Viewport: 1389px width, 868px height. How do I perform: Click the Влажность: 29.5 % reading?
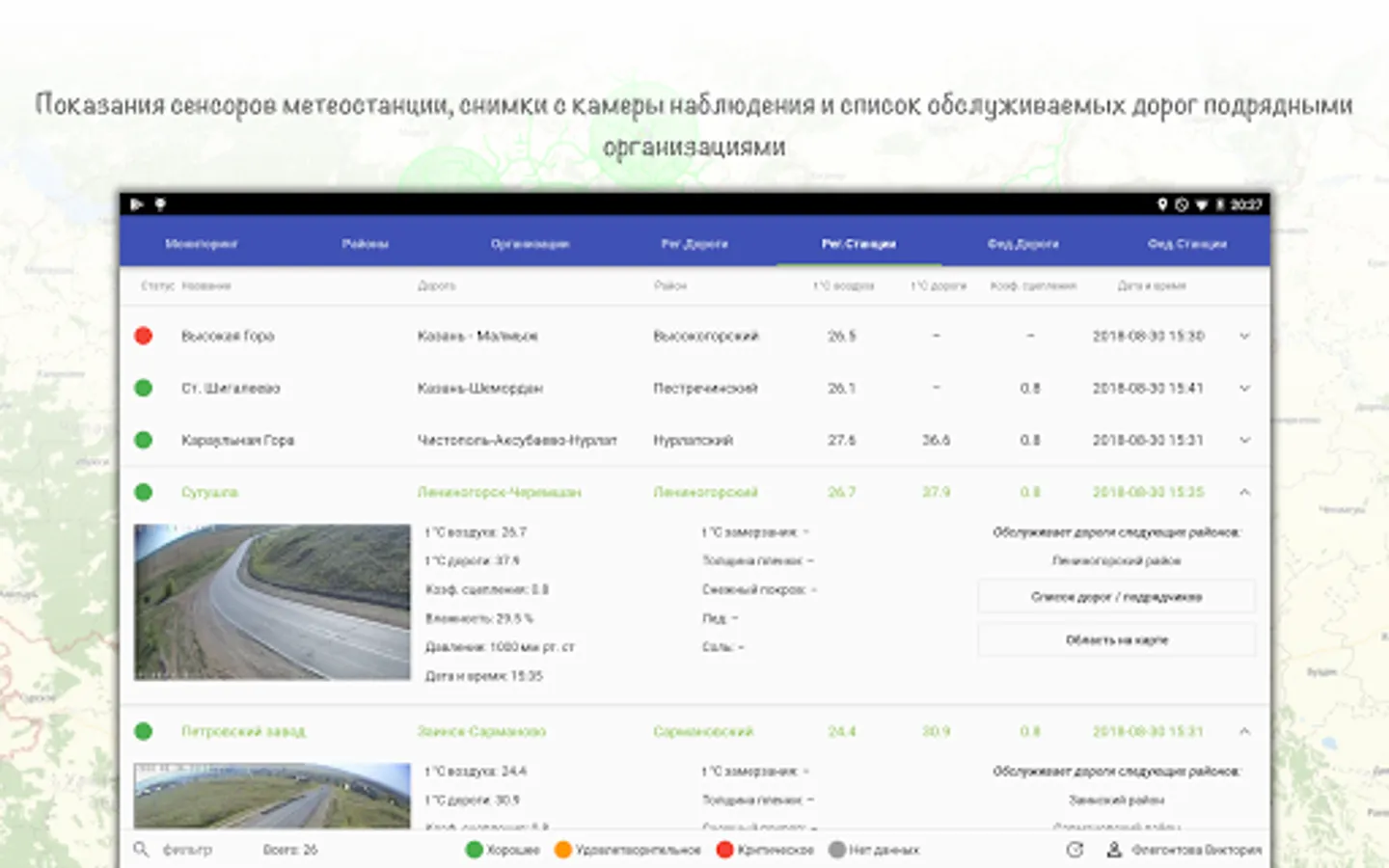pyautogui.click(x=479, y=618)
